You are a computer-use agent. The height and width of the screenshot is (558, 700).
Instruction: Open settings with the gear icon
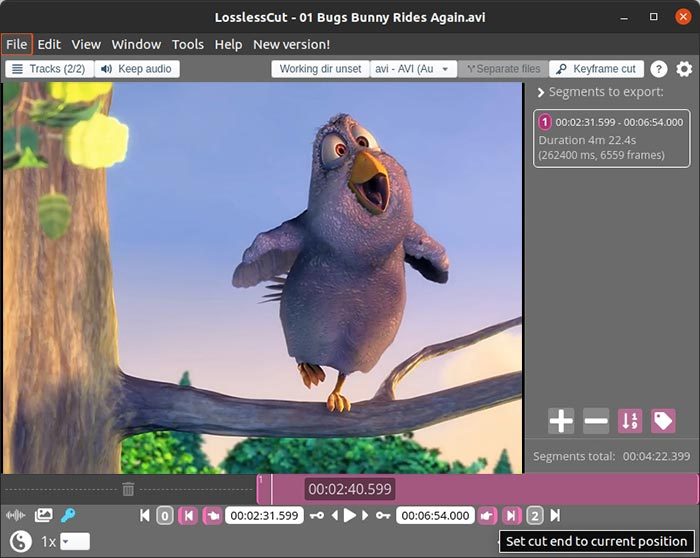684,69
